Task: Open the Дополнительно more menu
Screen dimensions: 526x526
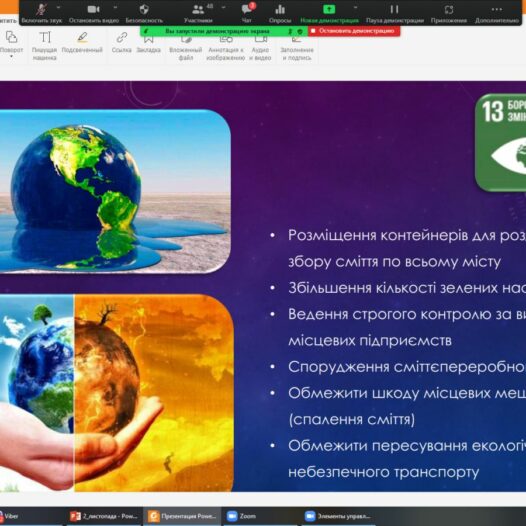Action: click(x=497, y=13)
